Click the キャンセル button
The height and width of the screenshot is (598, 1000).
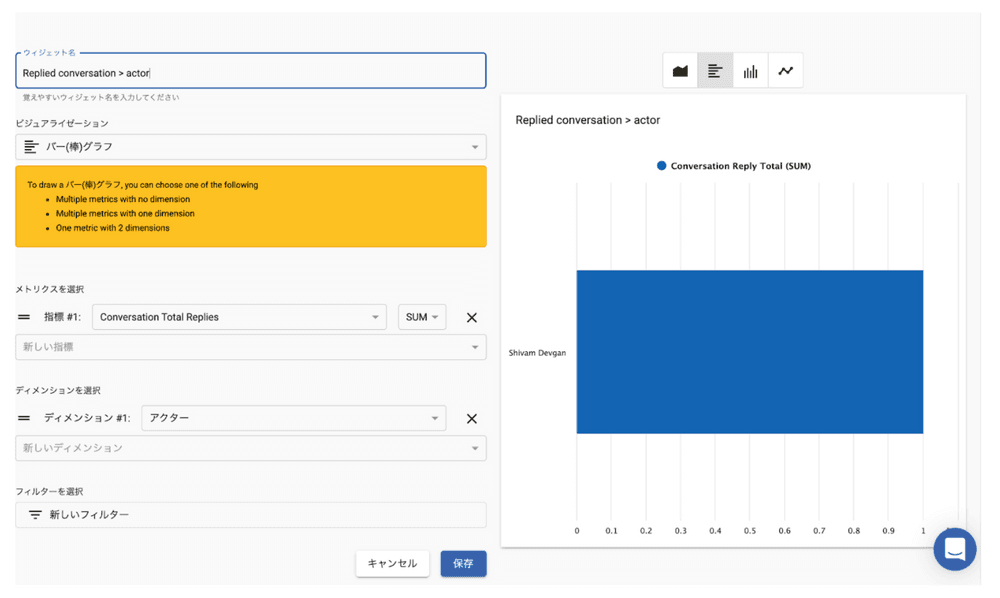[x=392, y=564]
